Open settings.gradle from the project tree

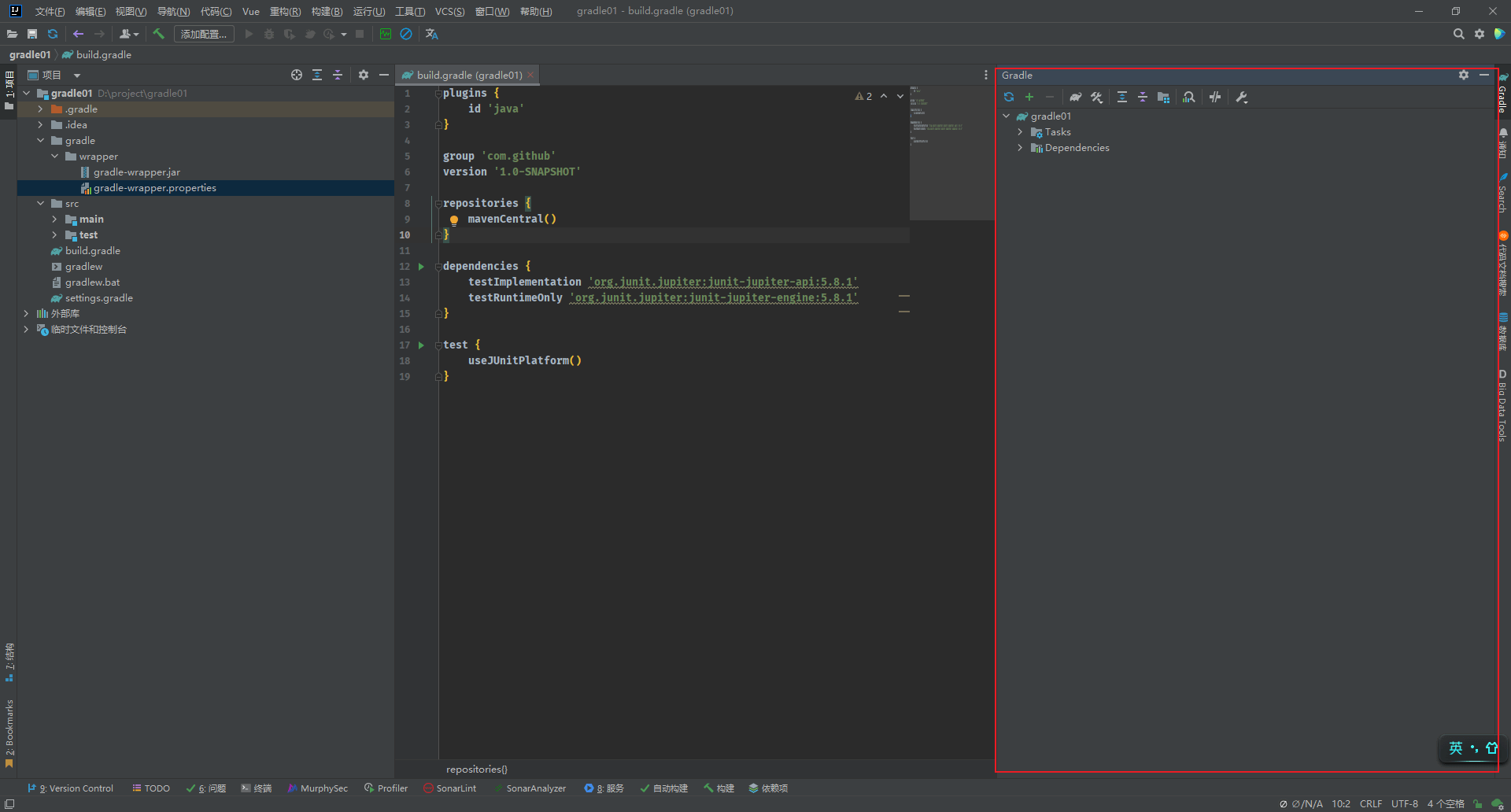click(99, 297)
